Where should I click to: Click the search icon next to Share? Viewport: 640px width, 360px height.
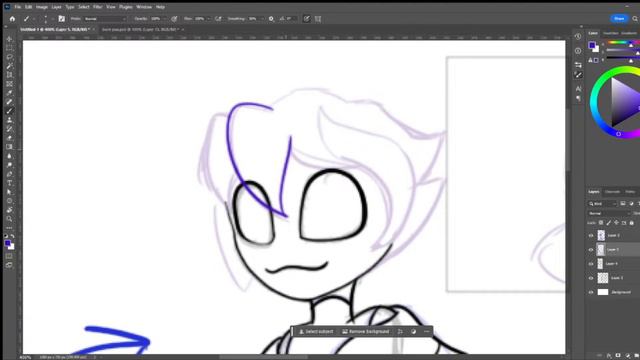635,19
